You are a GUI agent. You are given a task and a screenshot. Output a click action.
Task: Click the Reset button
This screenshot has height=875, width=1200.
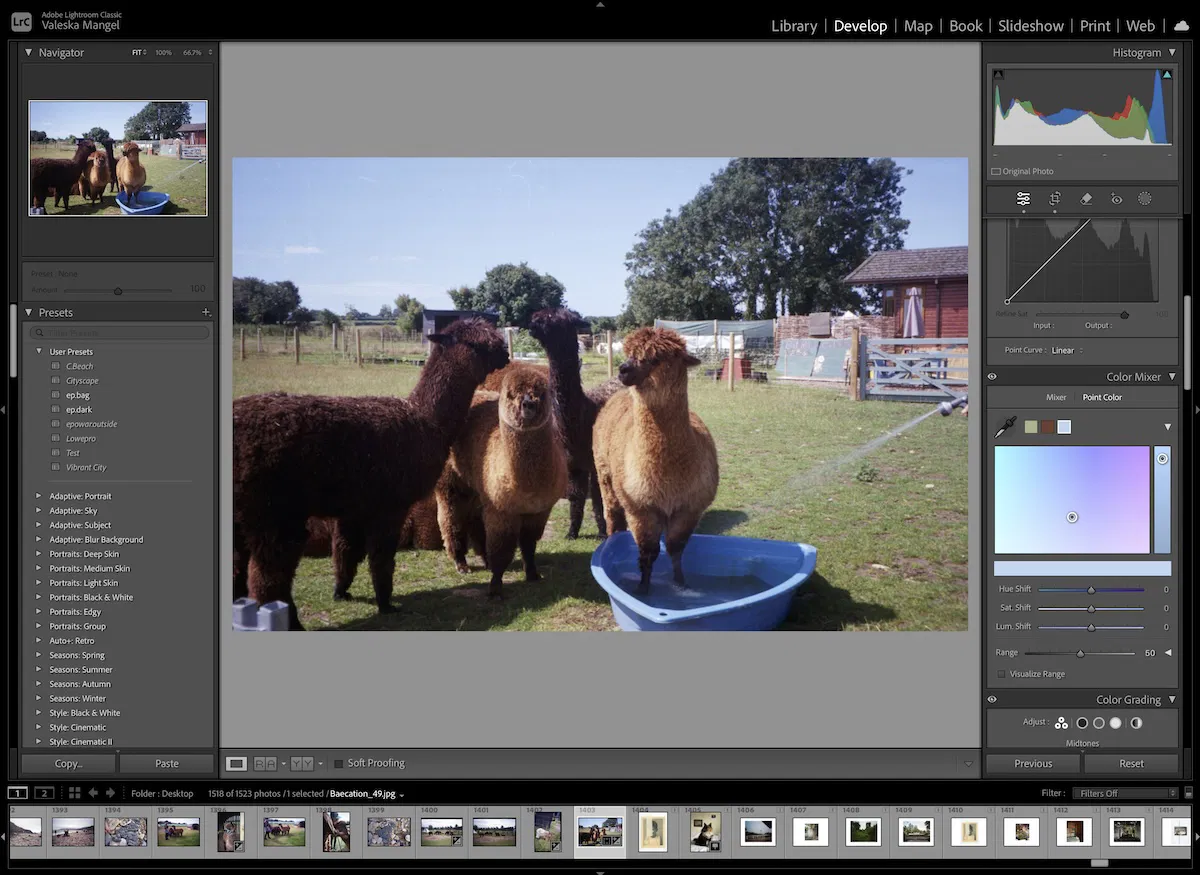[x=1131, y=763]
